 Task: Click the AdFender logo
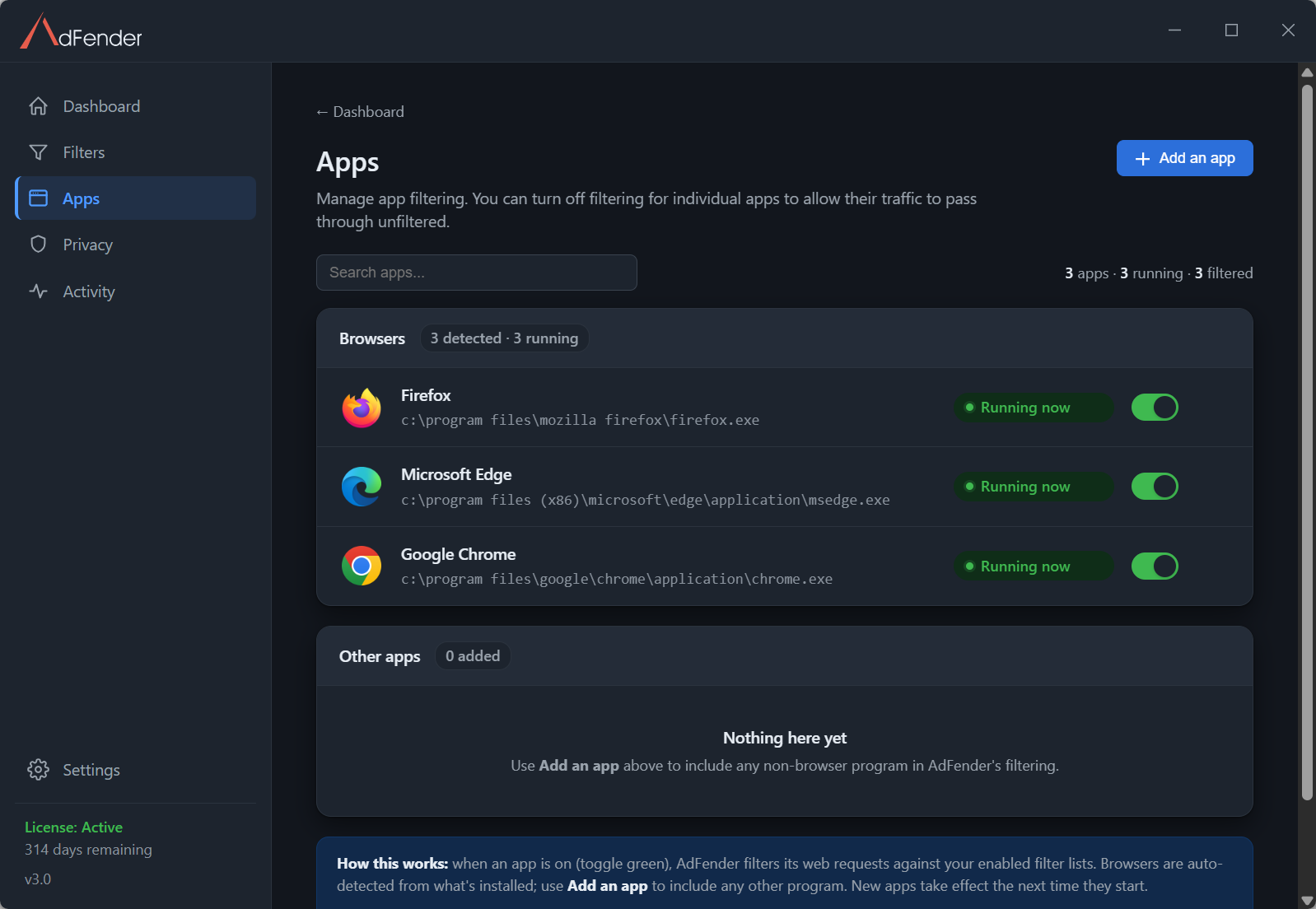[81, 31]
